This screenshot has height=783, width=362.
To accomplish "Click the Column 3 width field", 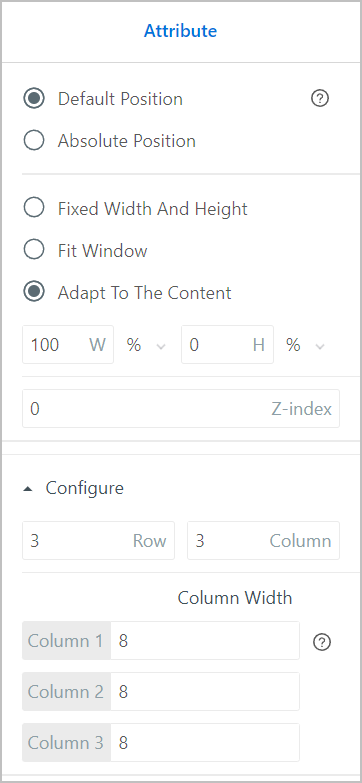I will 205,743.
